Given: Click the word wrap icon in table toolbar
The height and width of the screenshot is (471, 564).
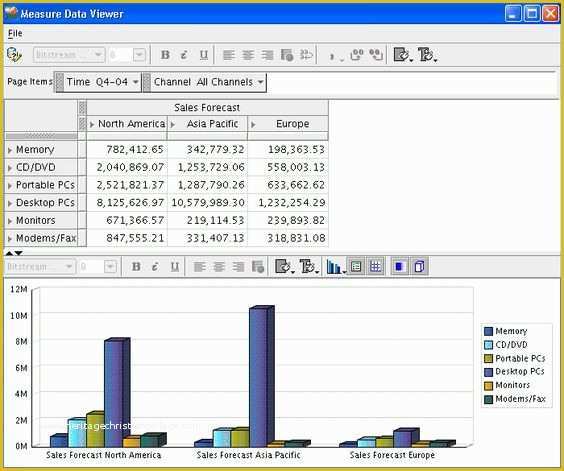Looking at the screenshot, I should click(306, 55).
